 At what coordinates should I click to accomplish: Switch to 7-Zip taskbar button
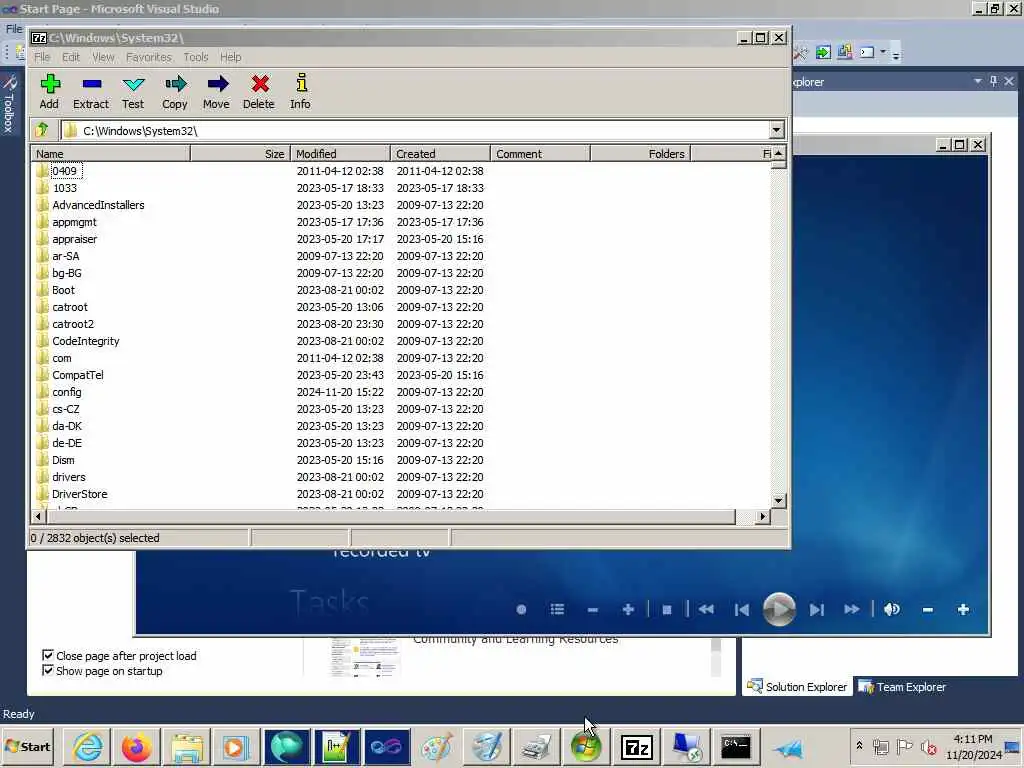pos(637,746)
